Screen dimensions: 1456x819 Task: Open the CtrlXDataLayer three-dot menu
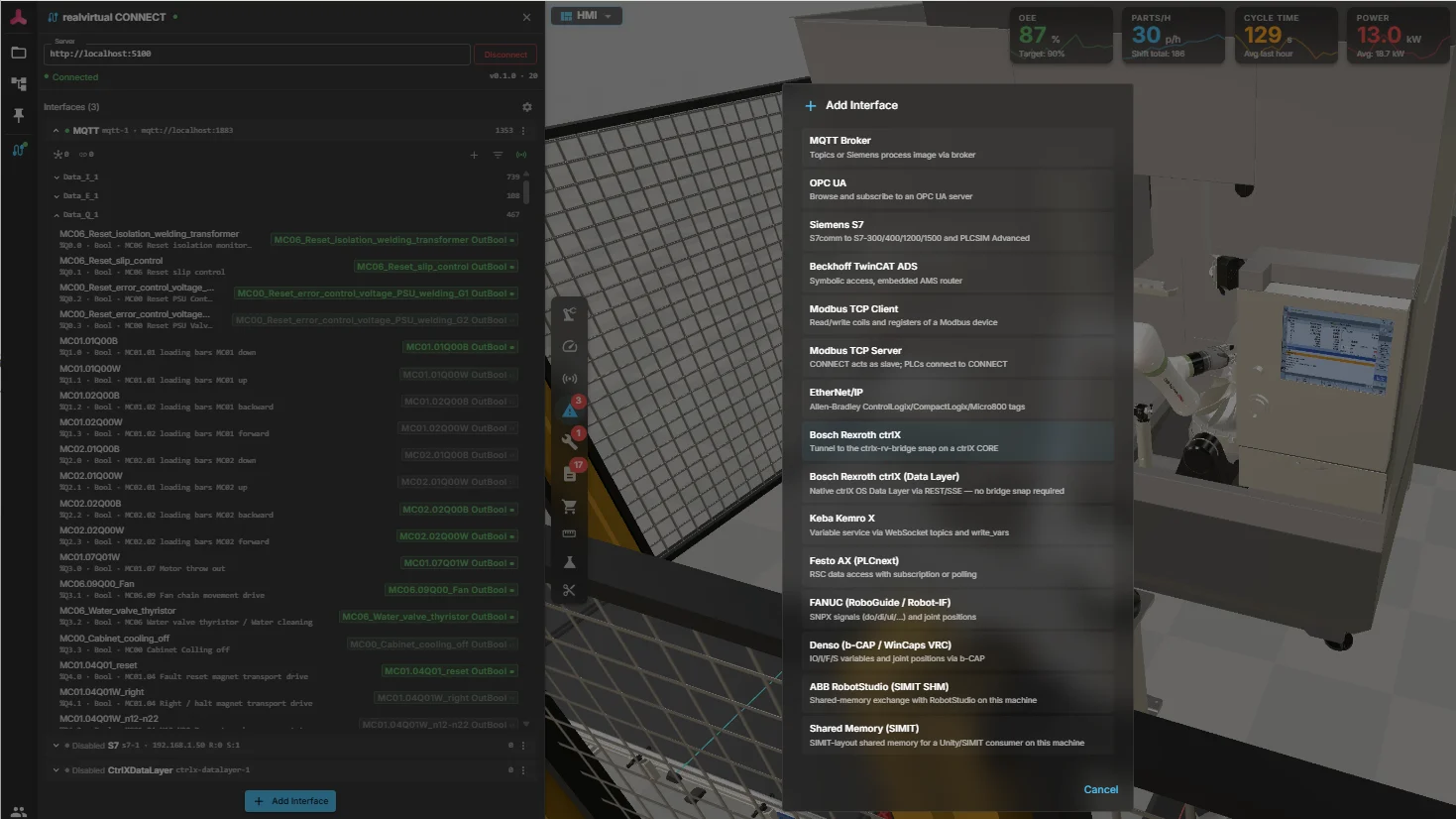[523, 770]
